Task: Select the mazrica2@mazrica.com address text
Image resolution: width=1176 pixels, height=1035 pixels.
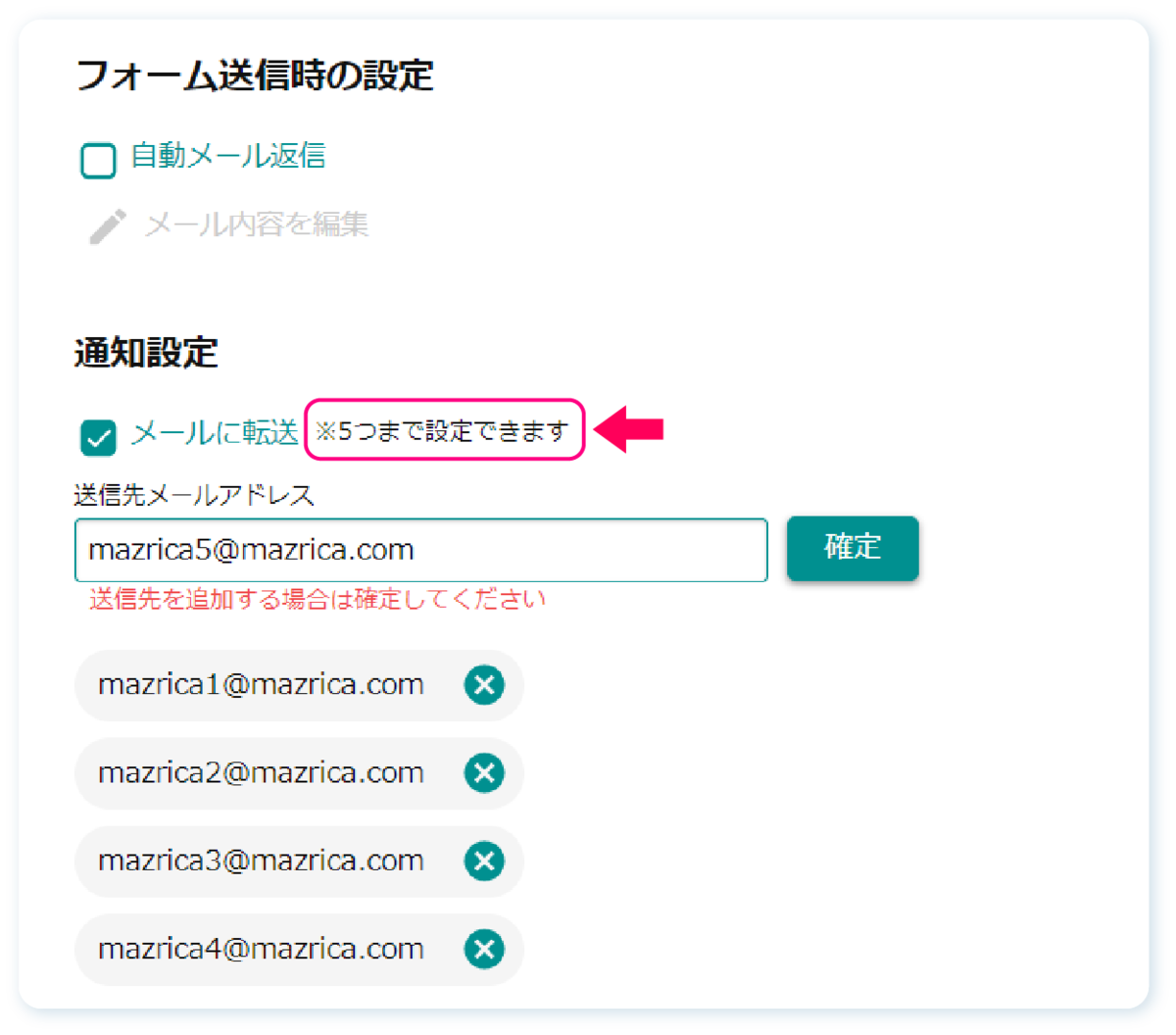Action: click(x=261, y=772)
